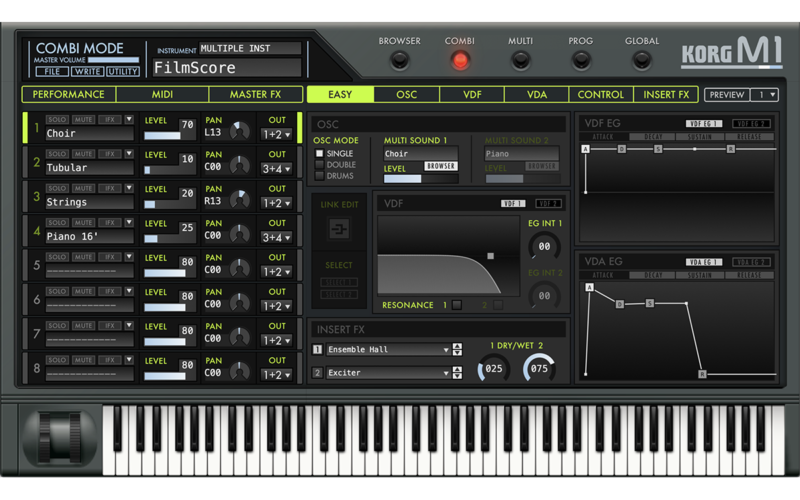Open OUT dropdown for Choir timbre
The image size is (800, 500).
tap(276, 135)
